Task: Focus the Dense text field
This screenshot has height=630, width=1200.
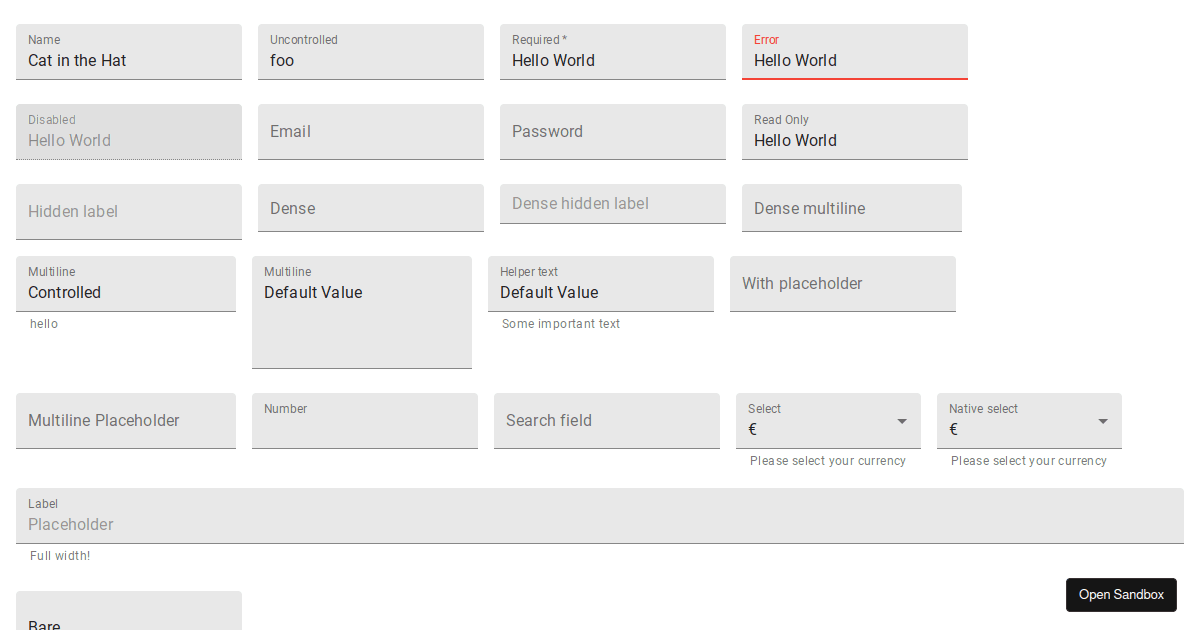Action: click(371, 208)
